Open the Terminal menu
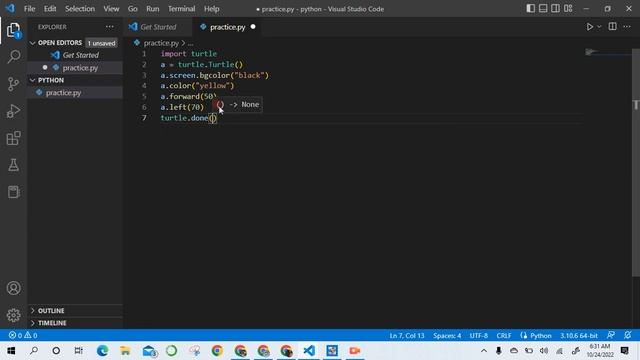Viewport: 640px width, 360px height. click(181, 9)
